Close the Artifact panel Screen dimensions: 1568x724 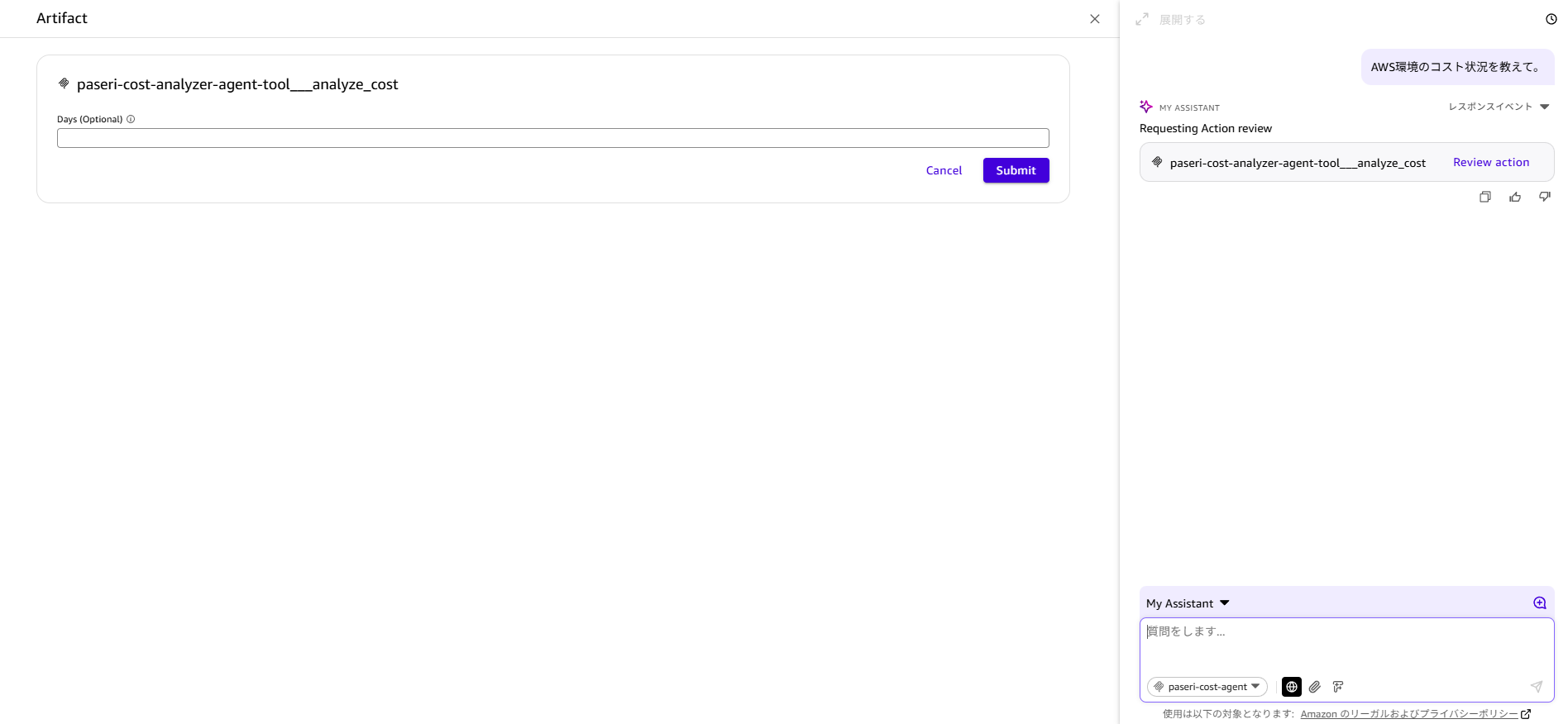point(1094,19)
